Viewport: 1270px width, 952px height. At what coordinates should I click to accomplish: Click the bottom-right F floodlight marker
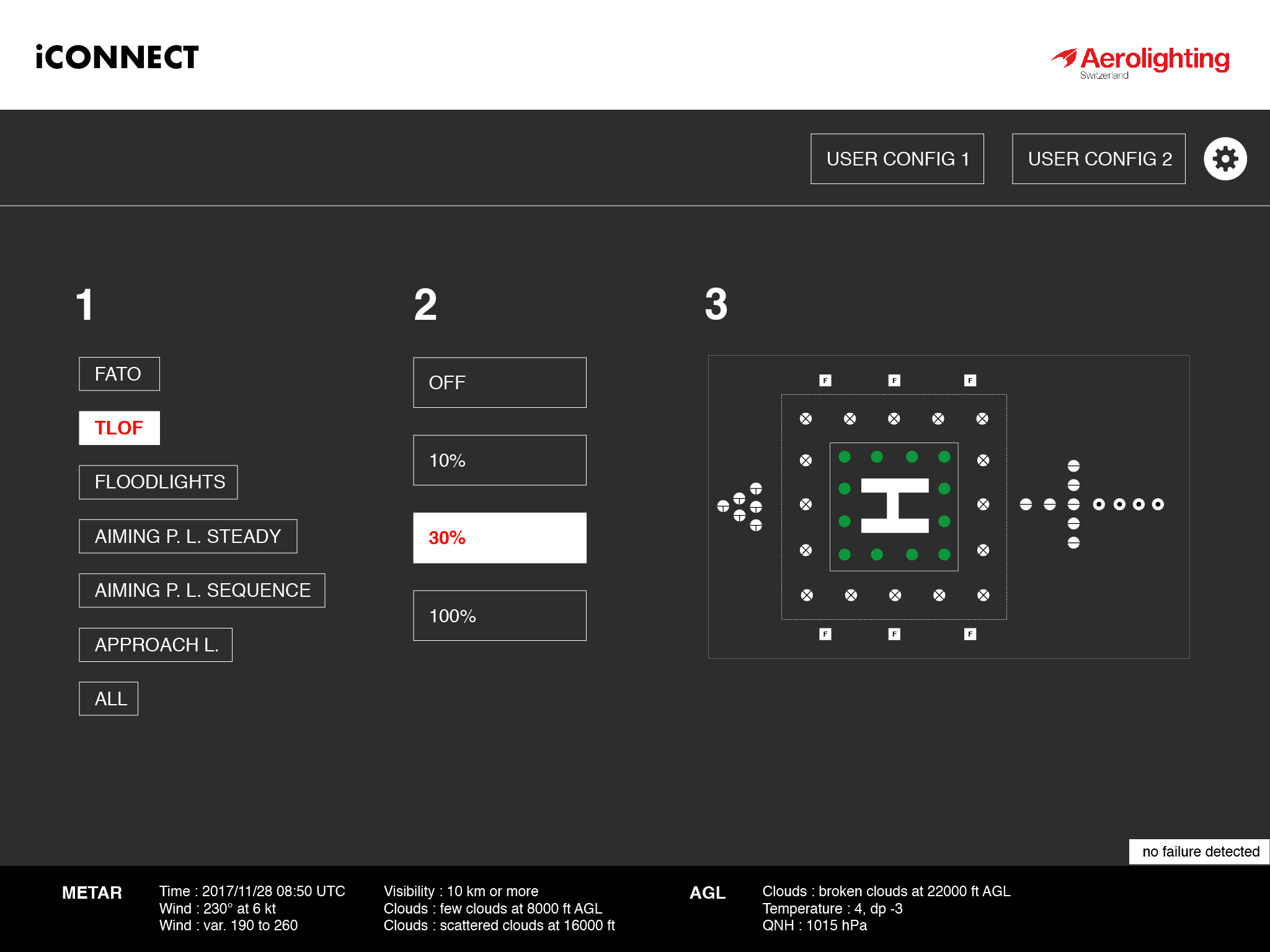[970, 634]
